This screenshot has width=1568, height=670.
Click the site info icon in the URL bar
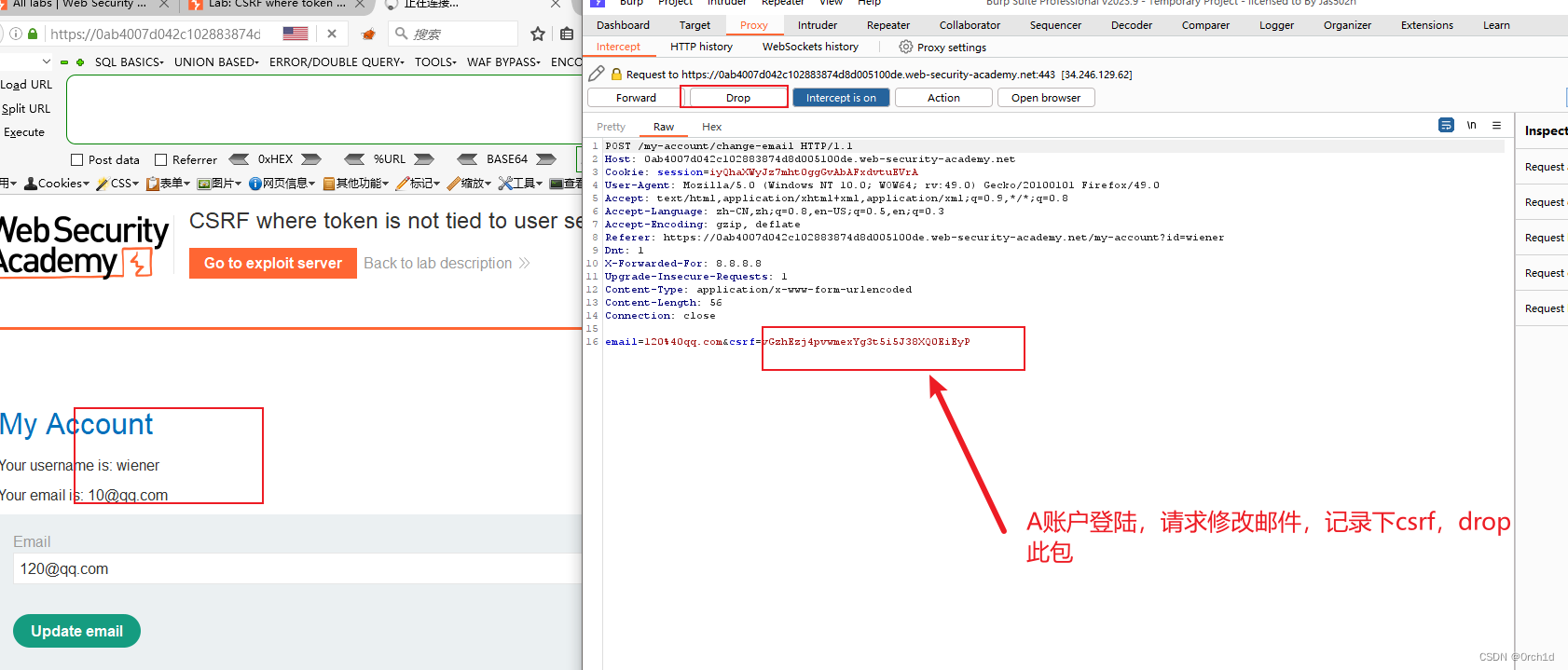click(x=16, y=34)
